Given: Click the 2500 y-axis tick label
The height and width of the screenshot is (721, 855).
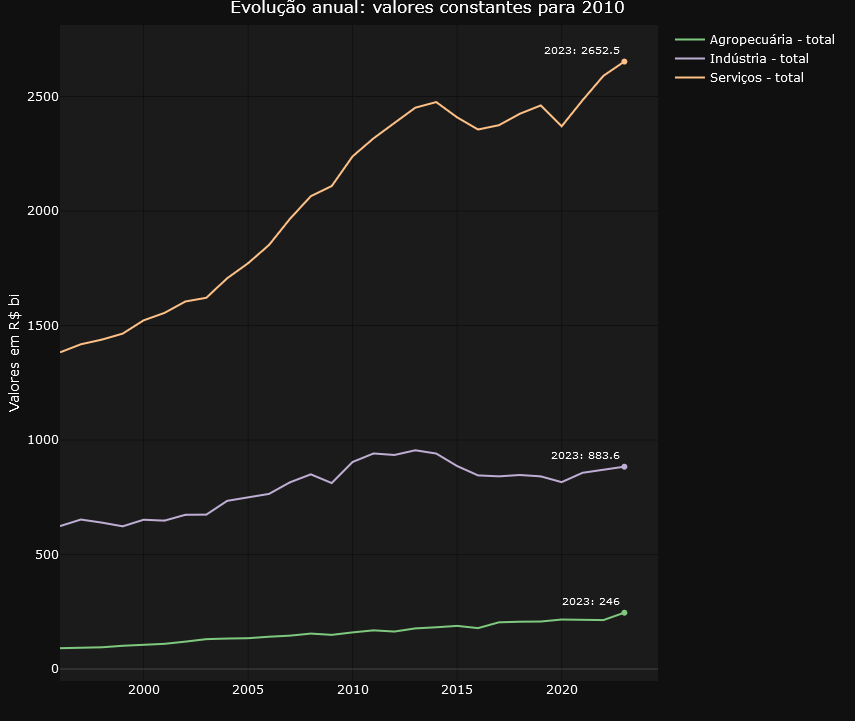Looking at the screenshot, I should 43,97.
